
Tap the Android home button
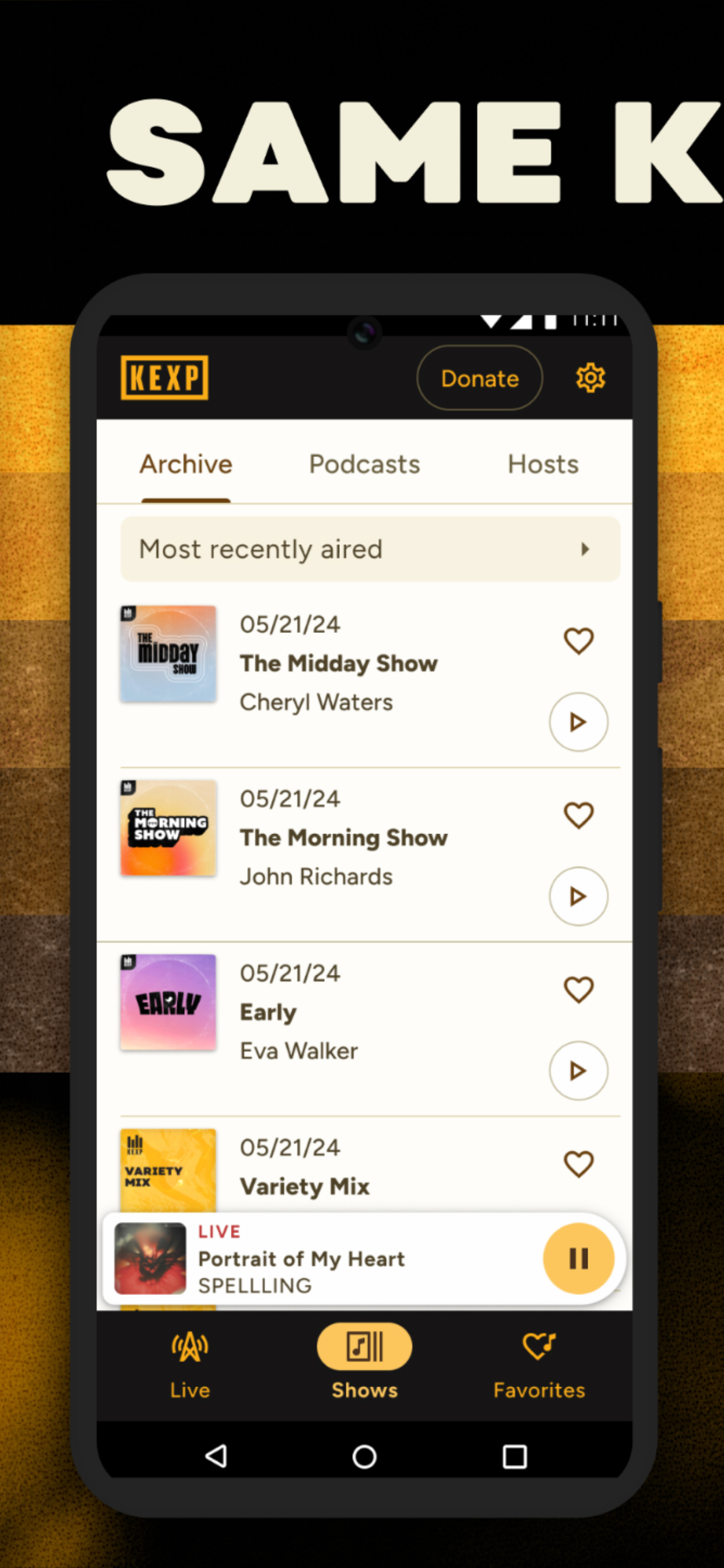point(364,1457)
